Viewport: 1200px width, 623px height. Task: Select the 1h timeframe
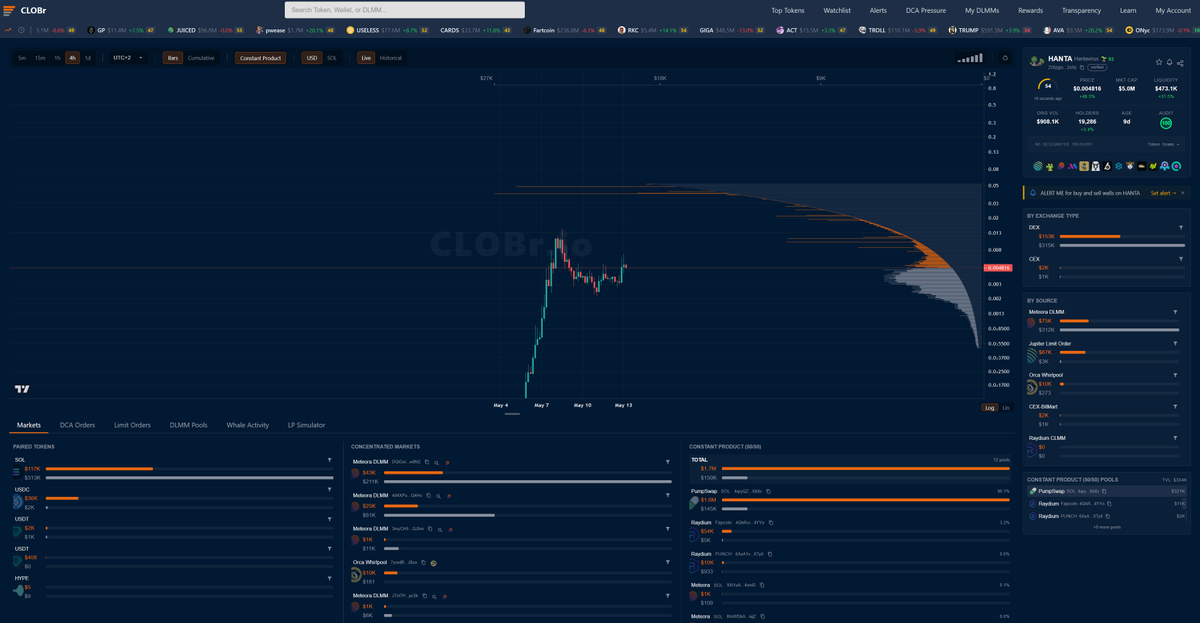click(57, 58)
